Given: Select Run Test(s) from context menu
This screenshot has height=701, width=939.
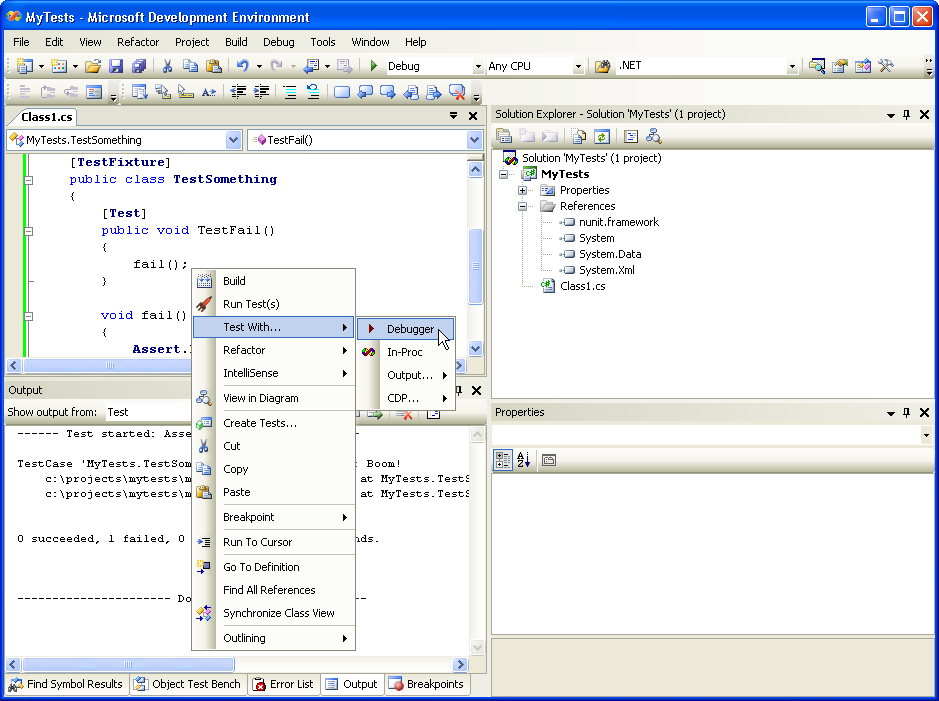Looking at the screenshot, I should point(274,304).
